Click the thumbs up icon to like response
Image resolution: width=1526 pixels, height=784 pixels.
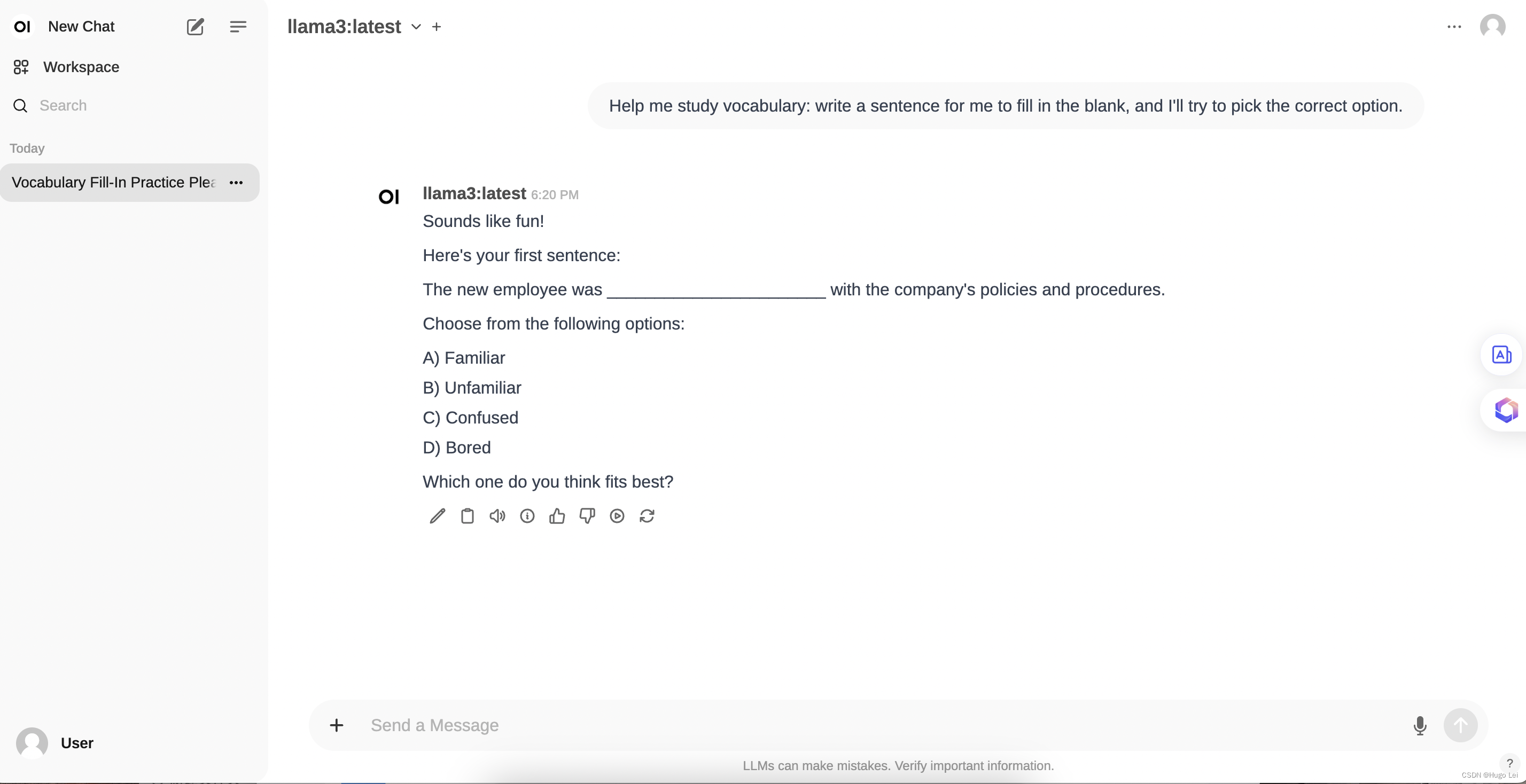pos(557,515)
